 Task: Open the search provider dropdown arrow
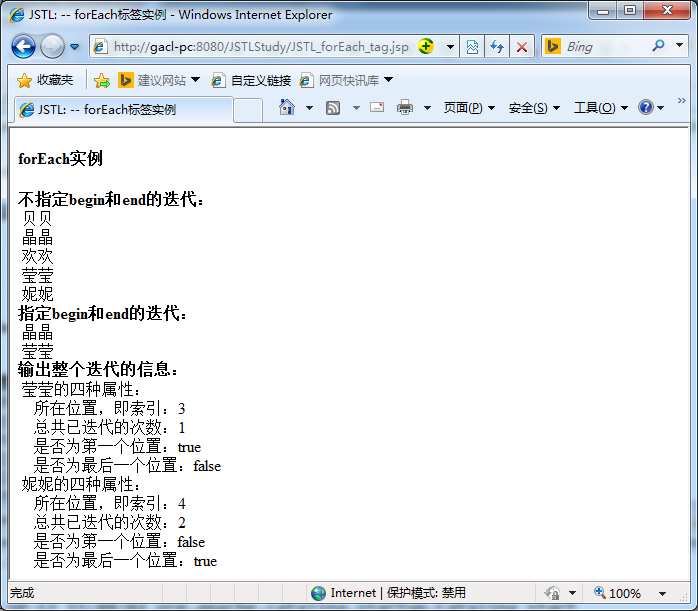pos(679,45)
